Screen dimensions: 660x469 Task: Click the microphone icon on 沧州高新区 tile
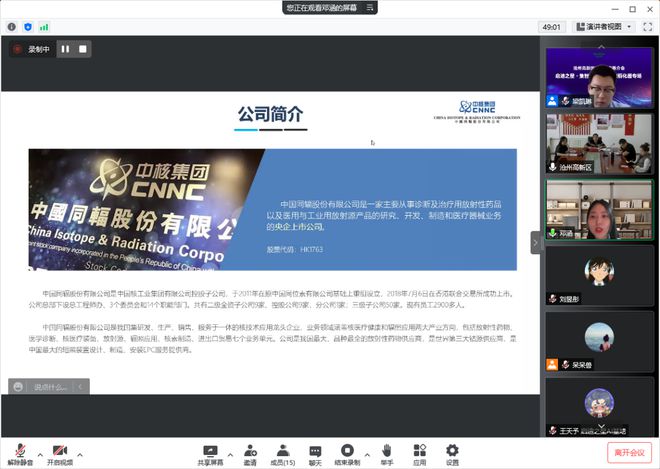[x=553, y=167]
